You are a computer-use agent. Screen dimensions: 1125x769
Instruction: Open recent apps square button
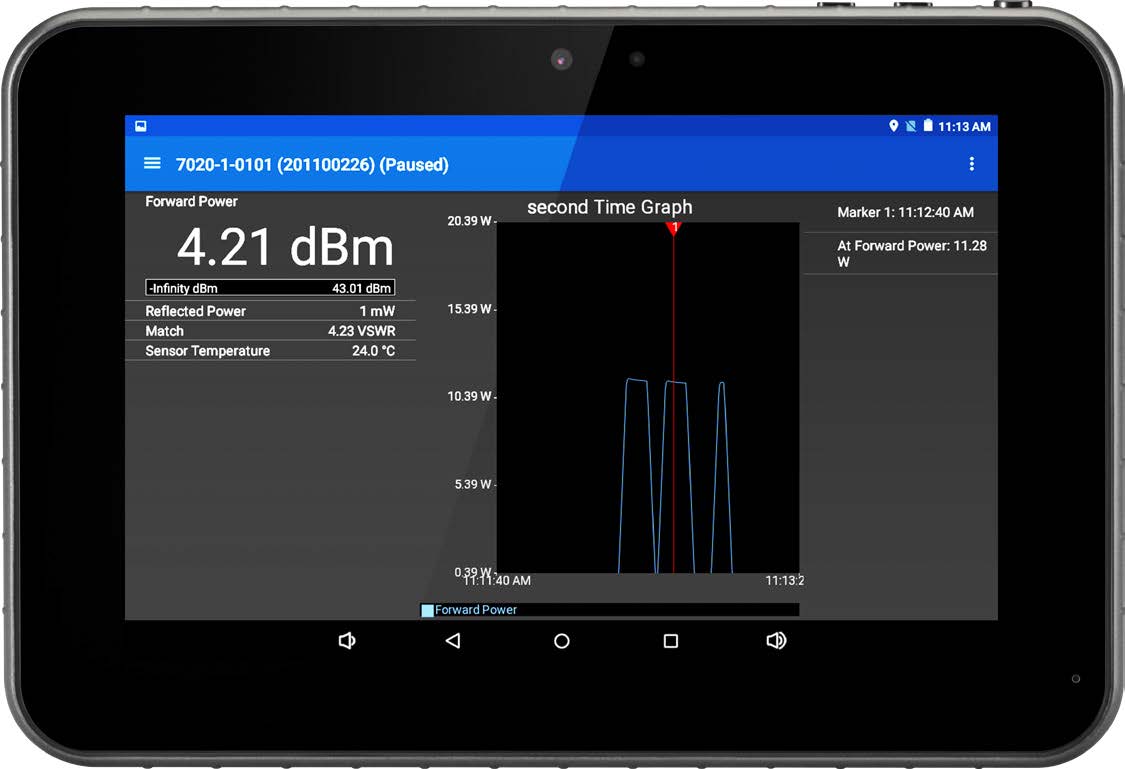coord(671,641)
